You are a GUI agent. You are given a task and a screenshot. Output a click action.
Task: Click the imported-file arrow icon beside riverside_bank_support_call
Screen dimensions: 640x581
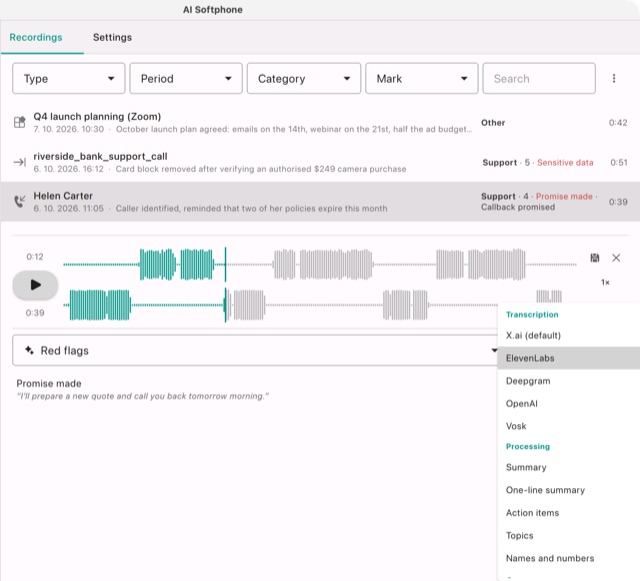point(20,162)
